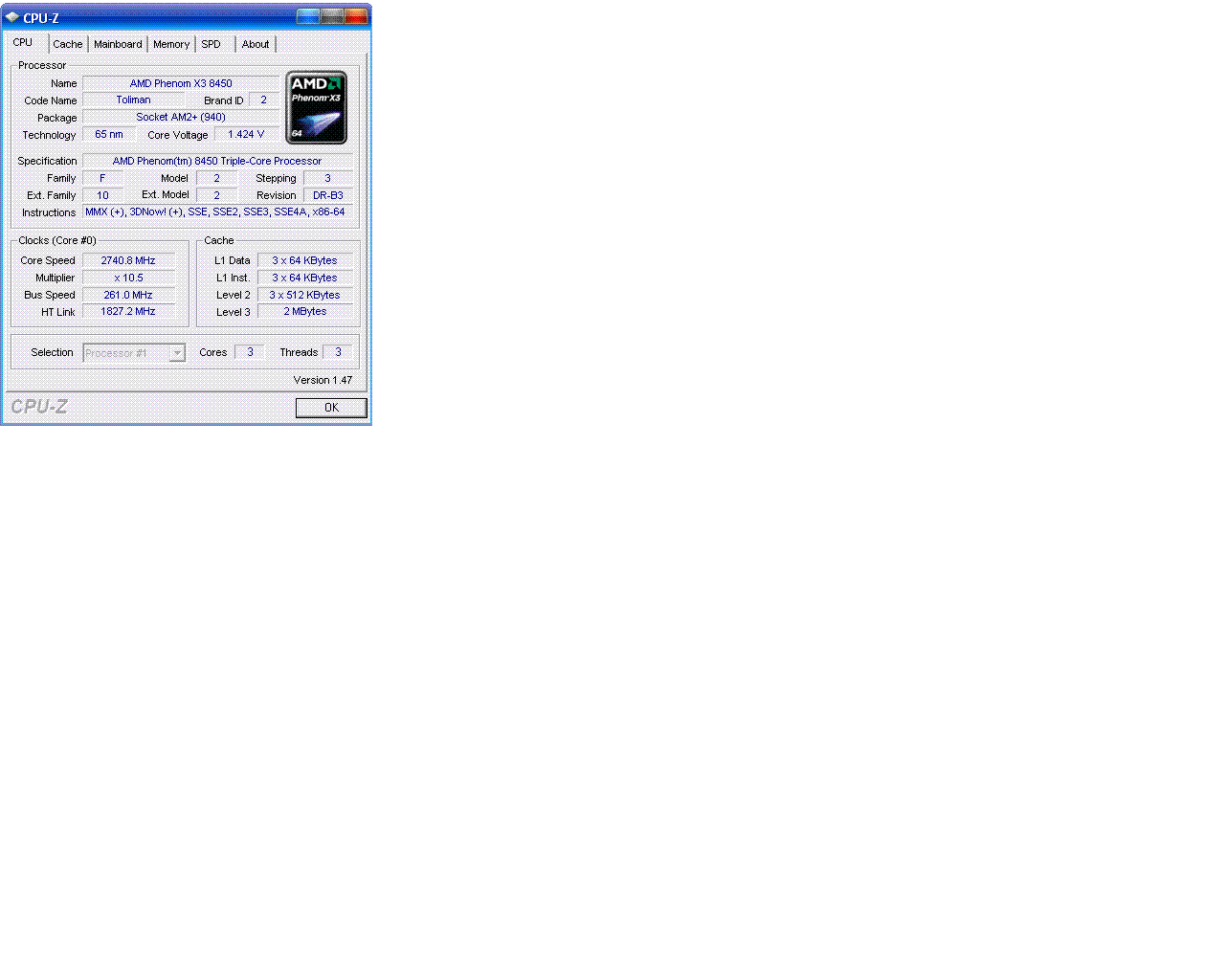This screenshot has width=1225, height=980.
Task: Minimize the CPU-Z window
Action: point(308,15)
